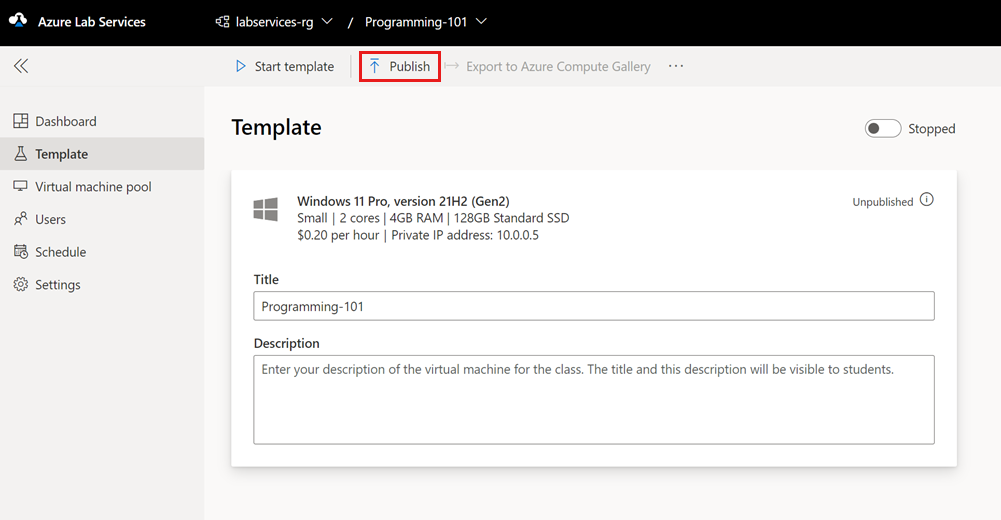Click Export to Azure Compute Gallery
The width and height of the screenshot is (1001, 520).
click(557, 66)
